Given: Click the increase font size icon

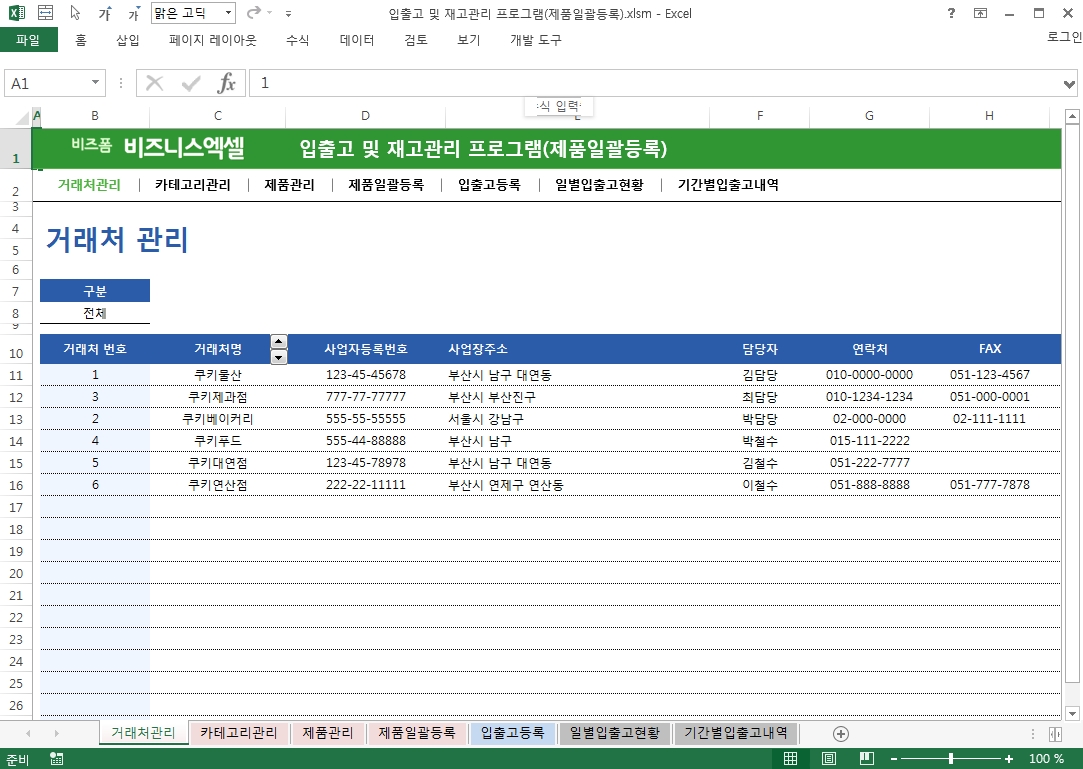Looking at the screenshot, I should [107, 14].
